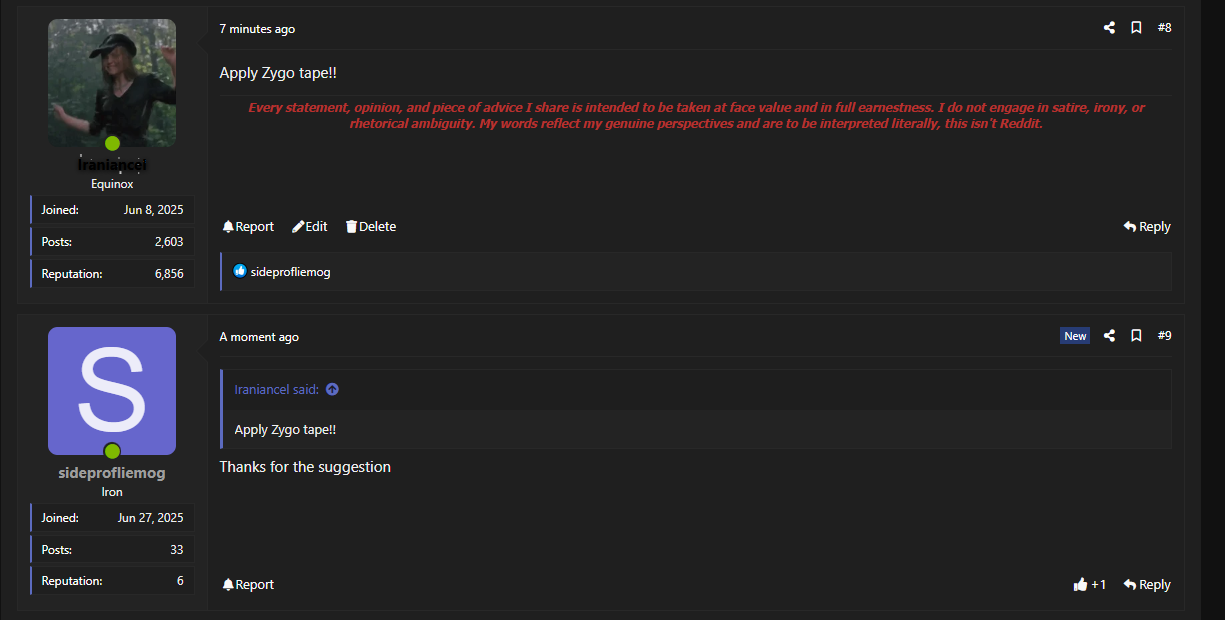This screenshot has width=1225, height=620.
Task: Edit post #8
Action: tap(310, 226)
